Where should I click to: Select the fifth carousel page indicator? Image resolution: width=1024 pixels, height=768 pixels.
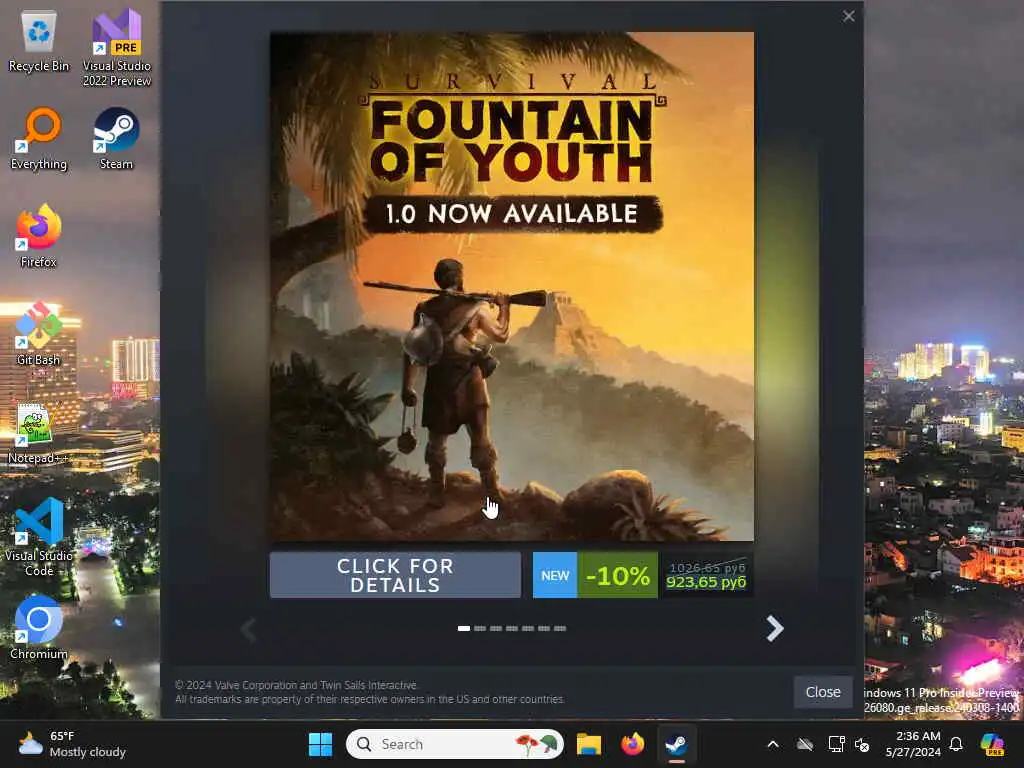click(528, 628)
